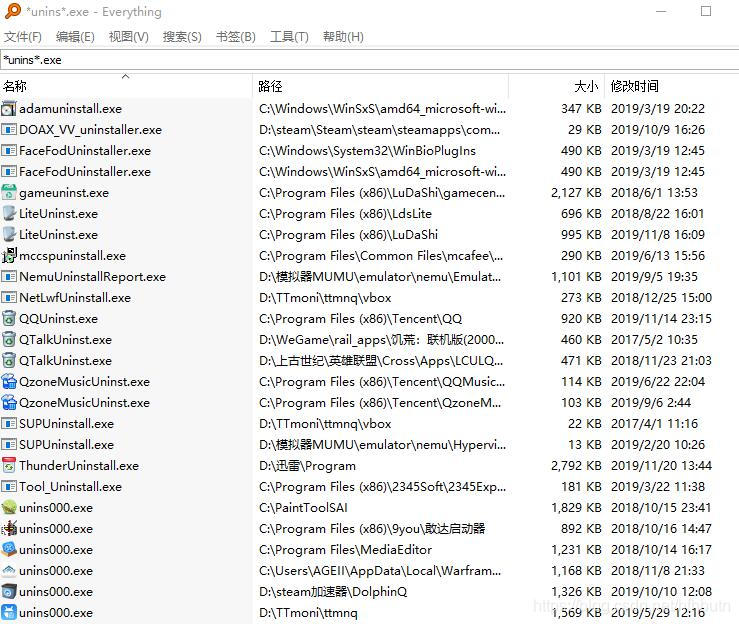Click the QzoneMusicUninst.exe icon in QQMusic row
The width and height of the screenshot is (739, 624).
coord(8,382)
